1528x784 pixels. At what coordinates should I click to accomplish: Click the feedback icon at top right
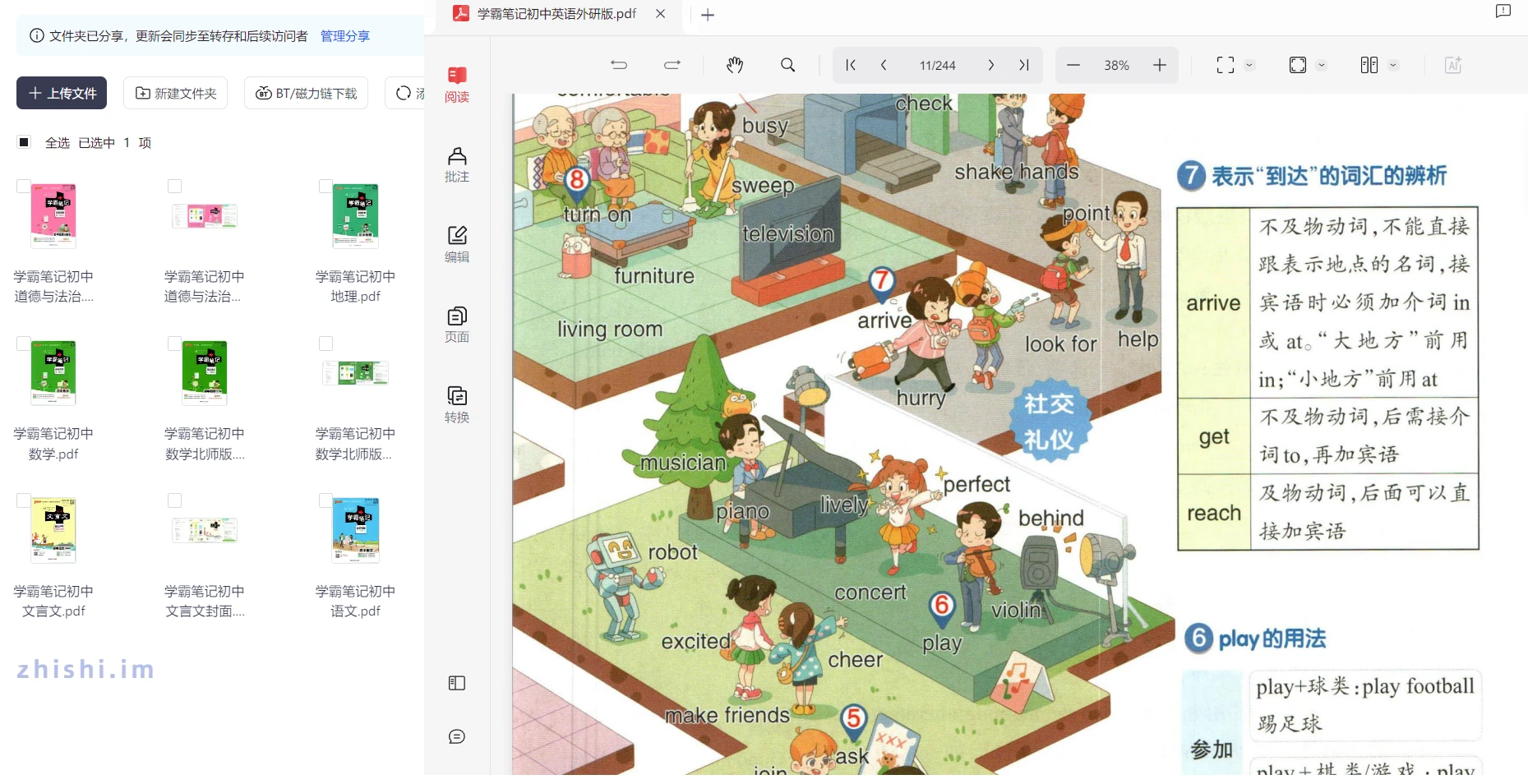coord(1503,12)
